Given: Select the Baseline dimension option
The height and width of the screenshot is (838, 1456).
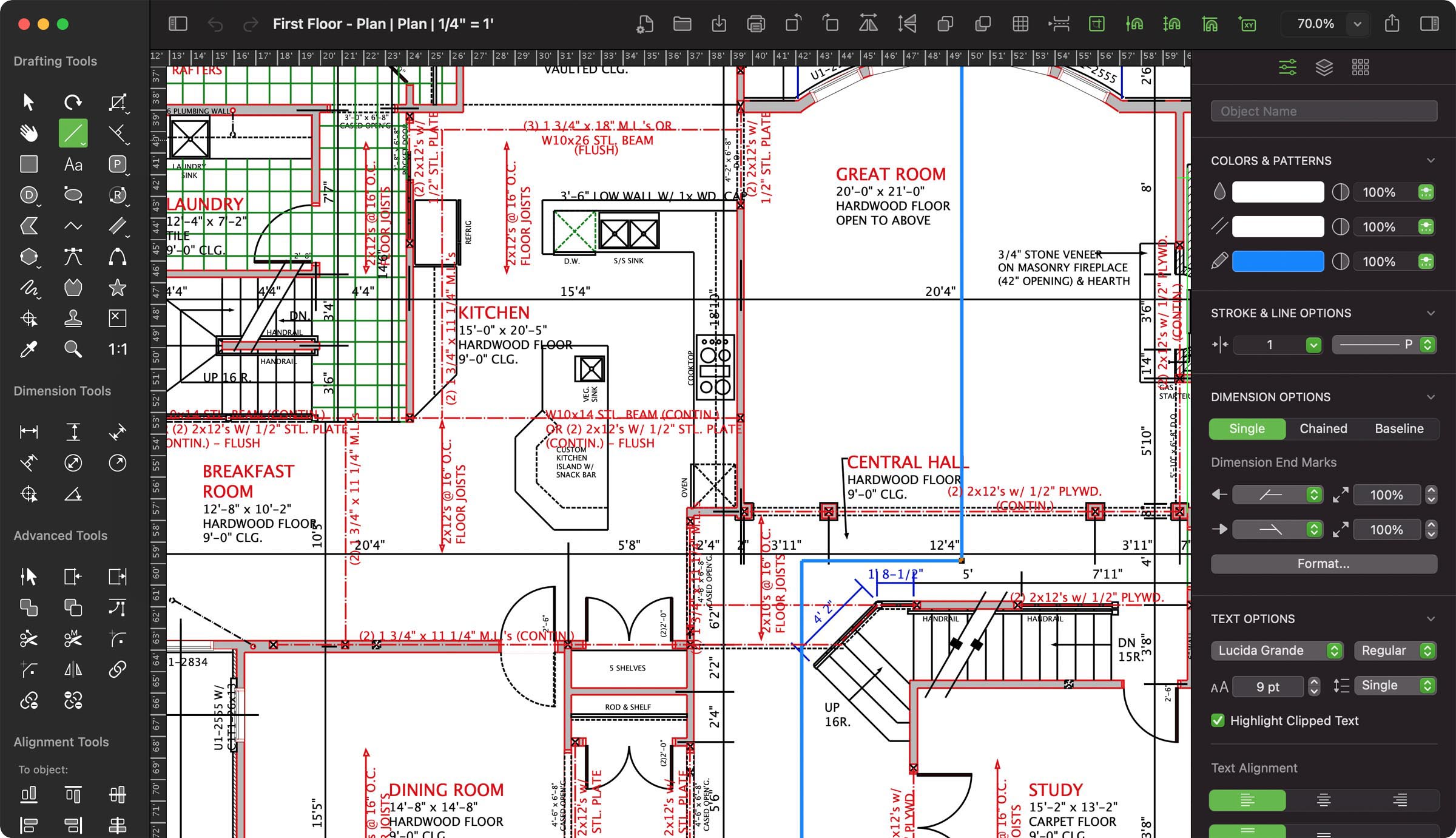Looking at the screenshot, I should click(x=1399, y=428).
